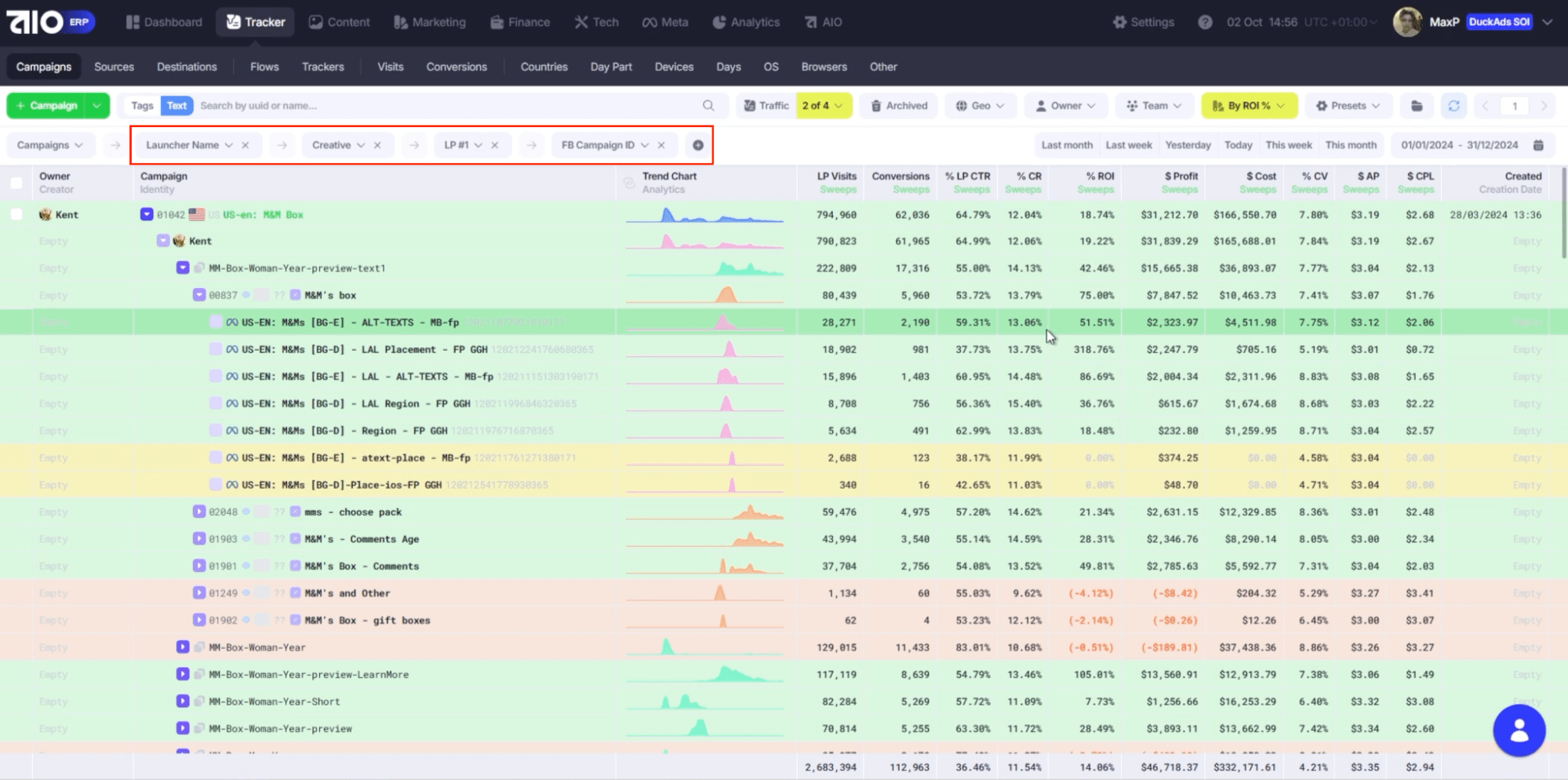Remove the Creative grouping with its X
This screenshot has width=1568, height=780.
pyautogui.click(x=377, y=145)
